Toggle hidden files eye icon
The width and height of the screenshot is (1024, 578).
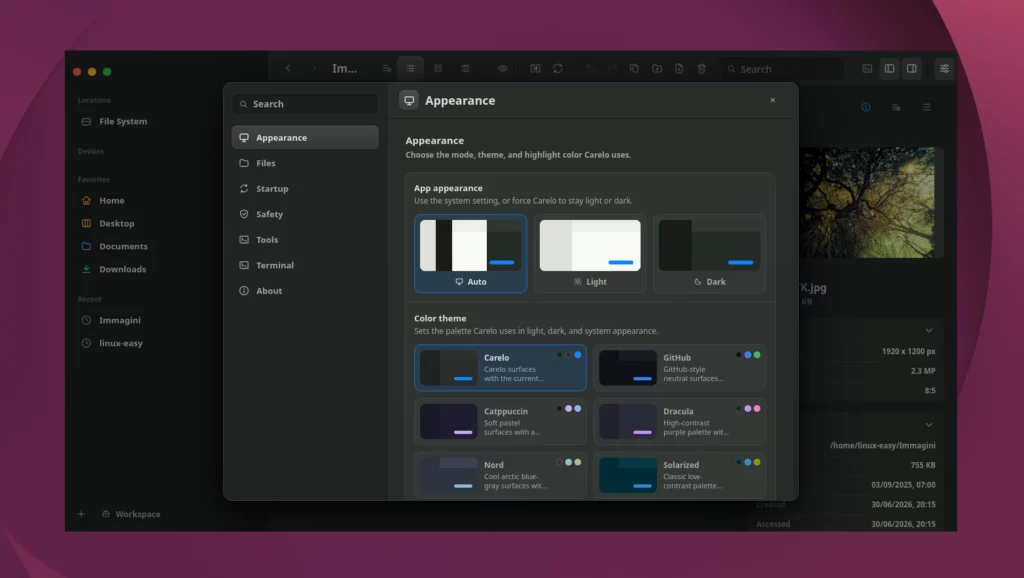(x=502, y=68)
